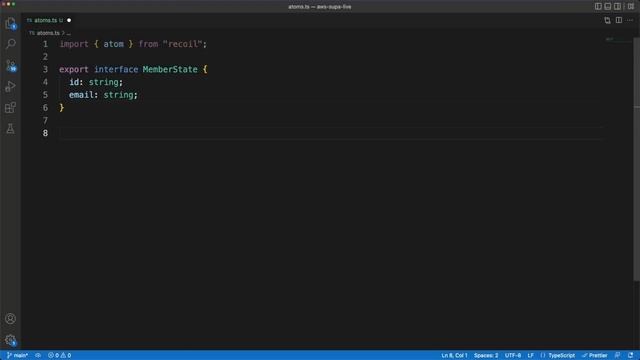Split the editor to the right
Image resolution: width=640 pixels, height=360 pixels.
[619, 20]
